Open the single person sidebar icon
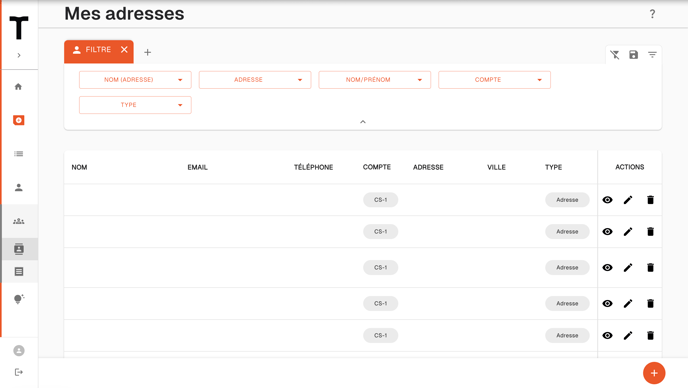The width and height of the screenshot is (688, 388). pos(18,187)
